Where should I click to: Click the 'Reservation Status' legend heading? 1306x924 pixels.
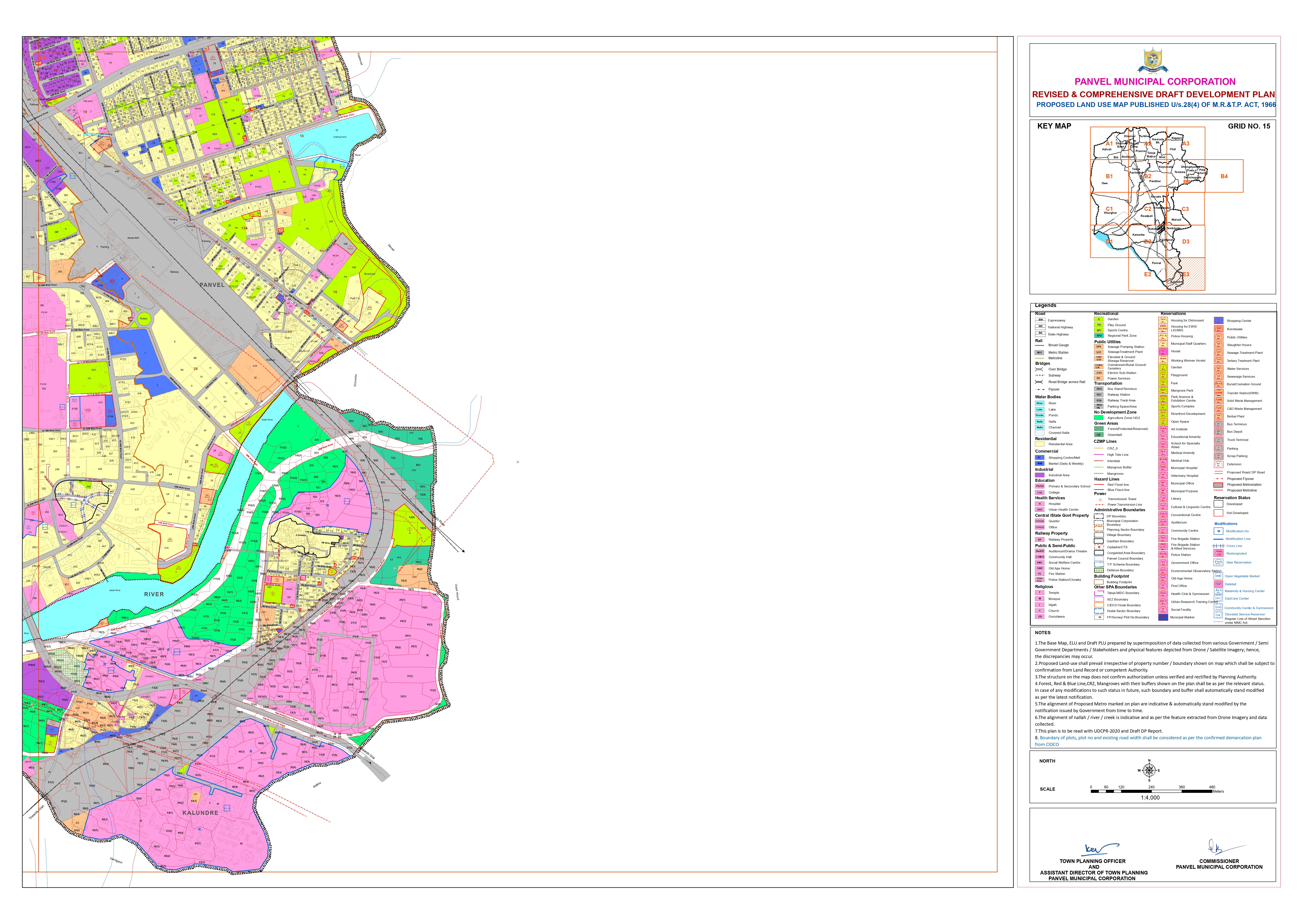[1232, 498]
